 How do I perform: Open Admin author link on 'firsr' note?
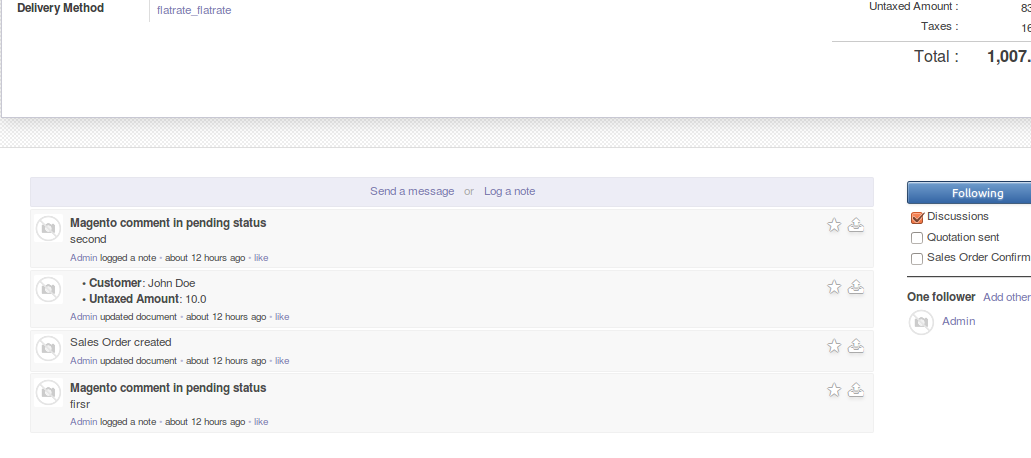84,422
